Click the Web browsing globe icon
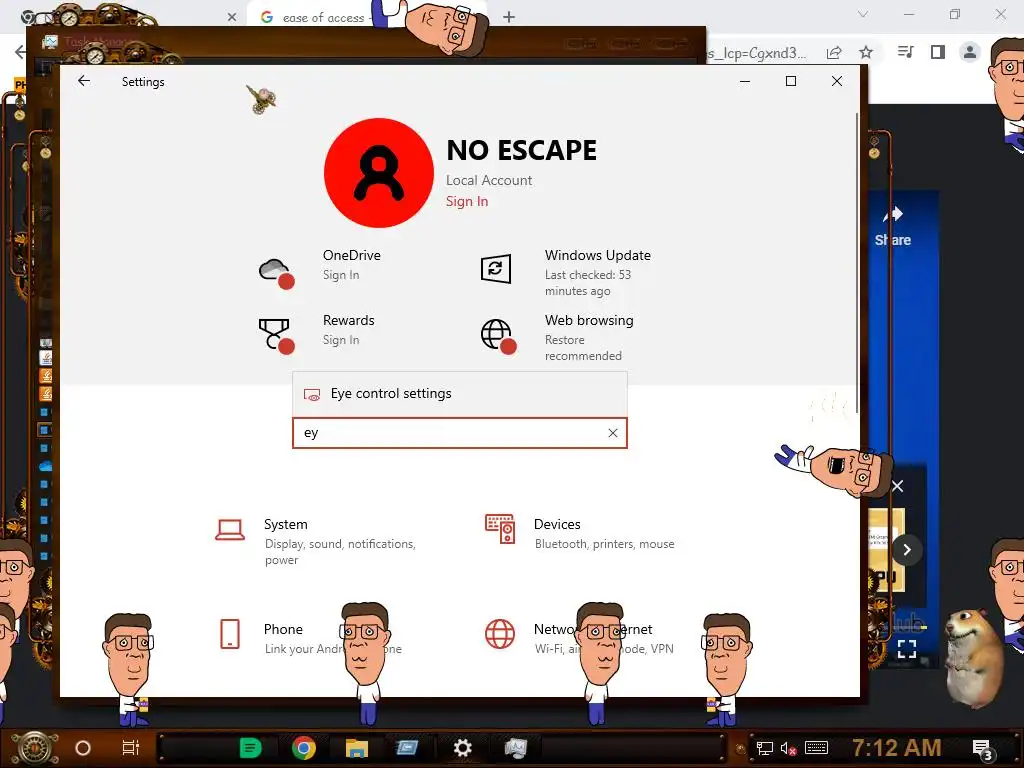The width and height of the screenshot is (1024, 768). [x=498, y=336]
